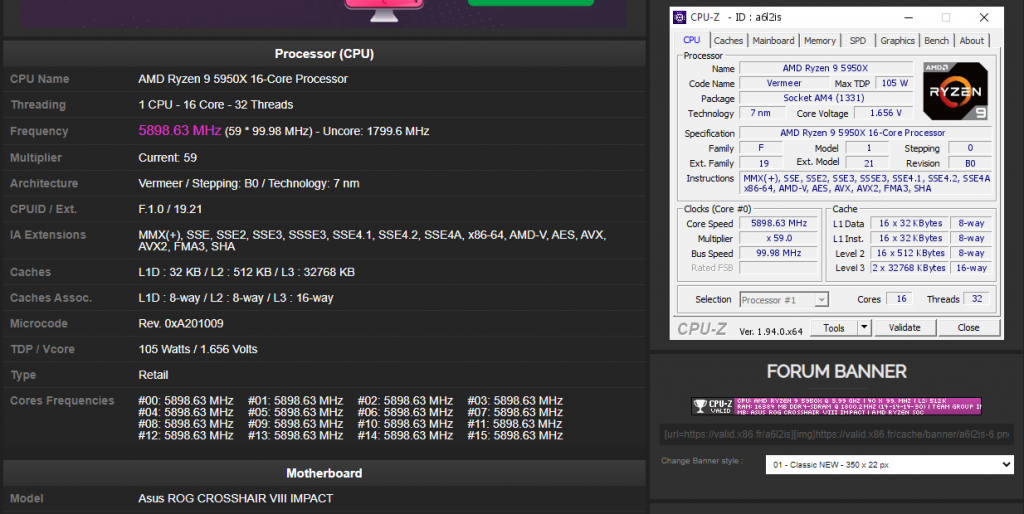The width and height of the screenshot is (1024, 514).
Task: Click the CPU Name value on the webpage
Action: coord(243,79)
